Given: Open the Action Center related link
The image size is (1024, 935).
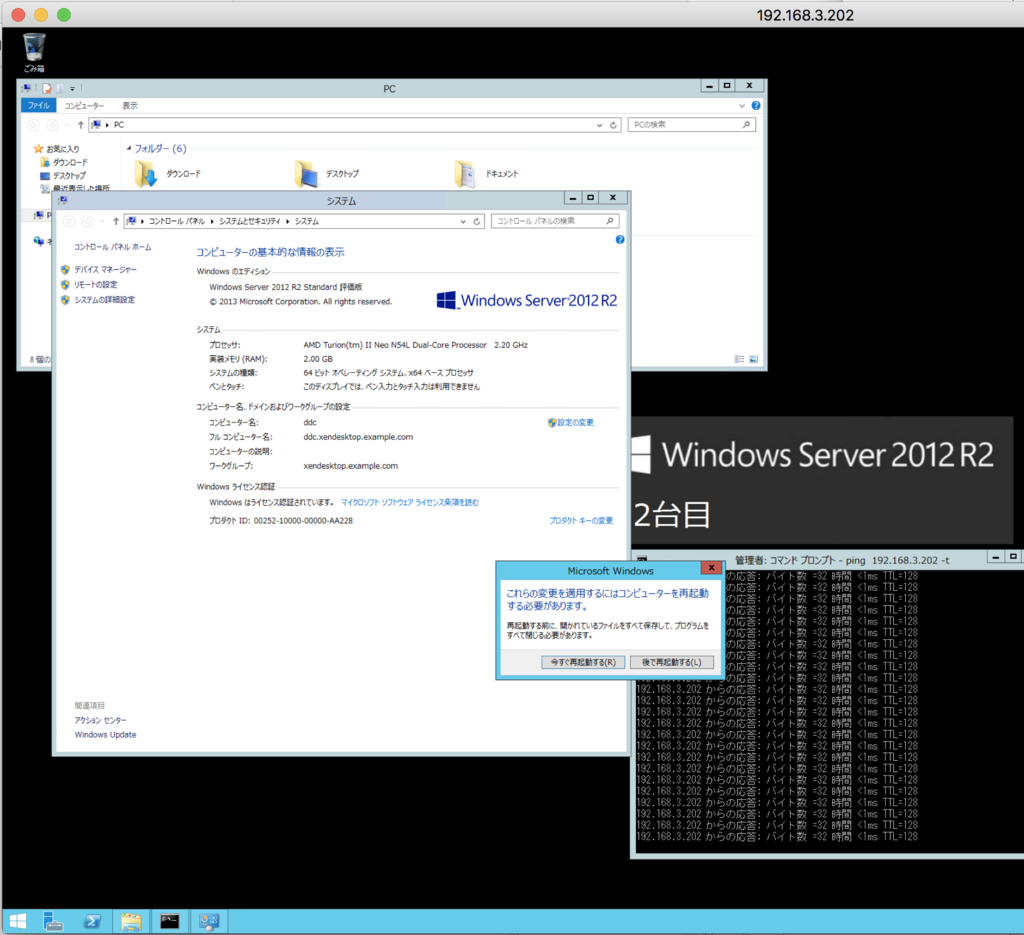Looking at the screenshot, I should pos(100,720).
